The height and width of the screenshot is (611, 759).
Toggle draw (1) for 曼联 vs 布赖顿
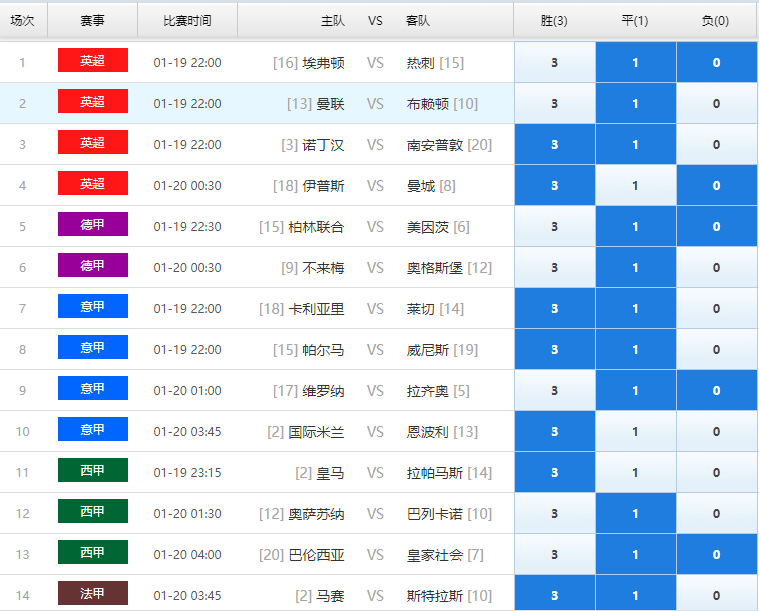636,104
